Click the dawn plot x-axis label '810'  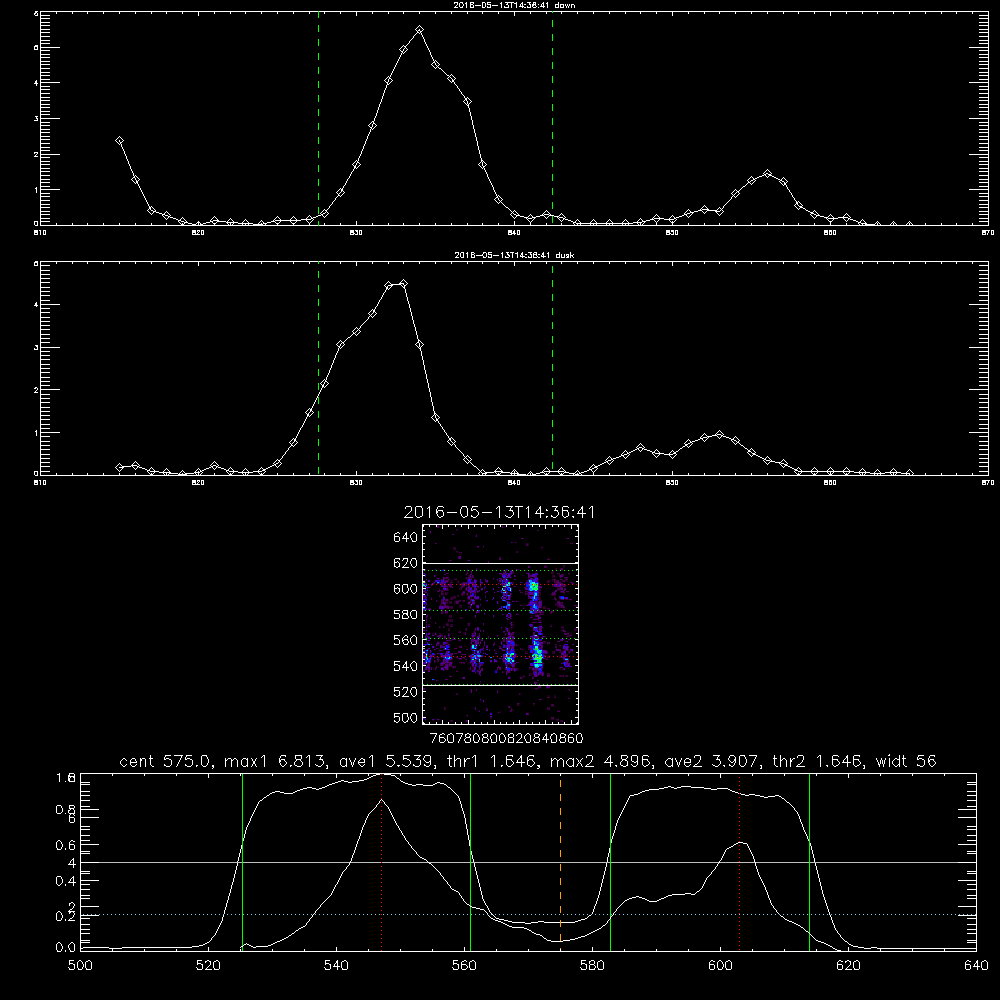click(x=40, y=233)
